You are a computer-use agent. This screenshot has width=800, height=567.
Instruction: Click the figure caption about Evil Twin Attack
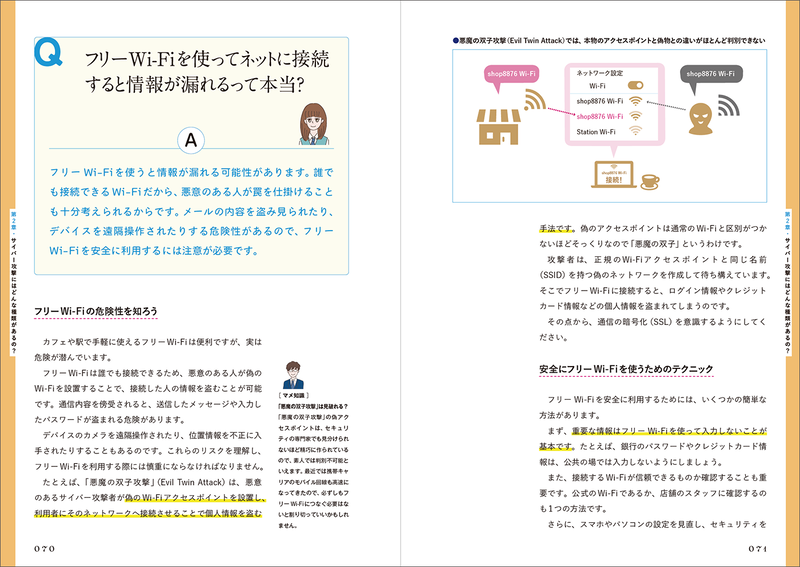pyautogui.click(x=609, y=40)
